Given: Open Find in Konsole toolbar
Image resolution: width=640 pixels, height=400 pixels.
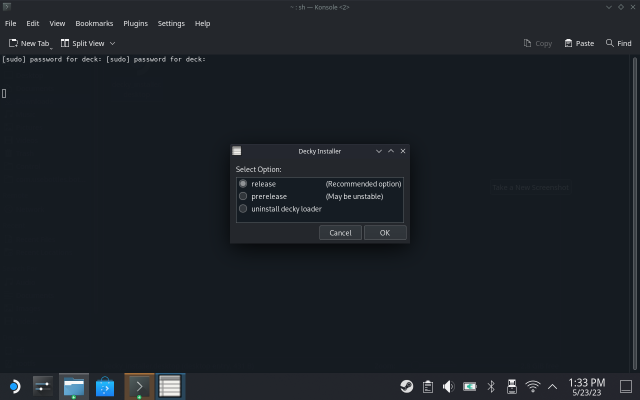Looking at the screenshot, I should point(618,43).
